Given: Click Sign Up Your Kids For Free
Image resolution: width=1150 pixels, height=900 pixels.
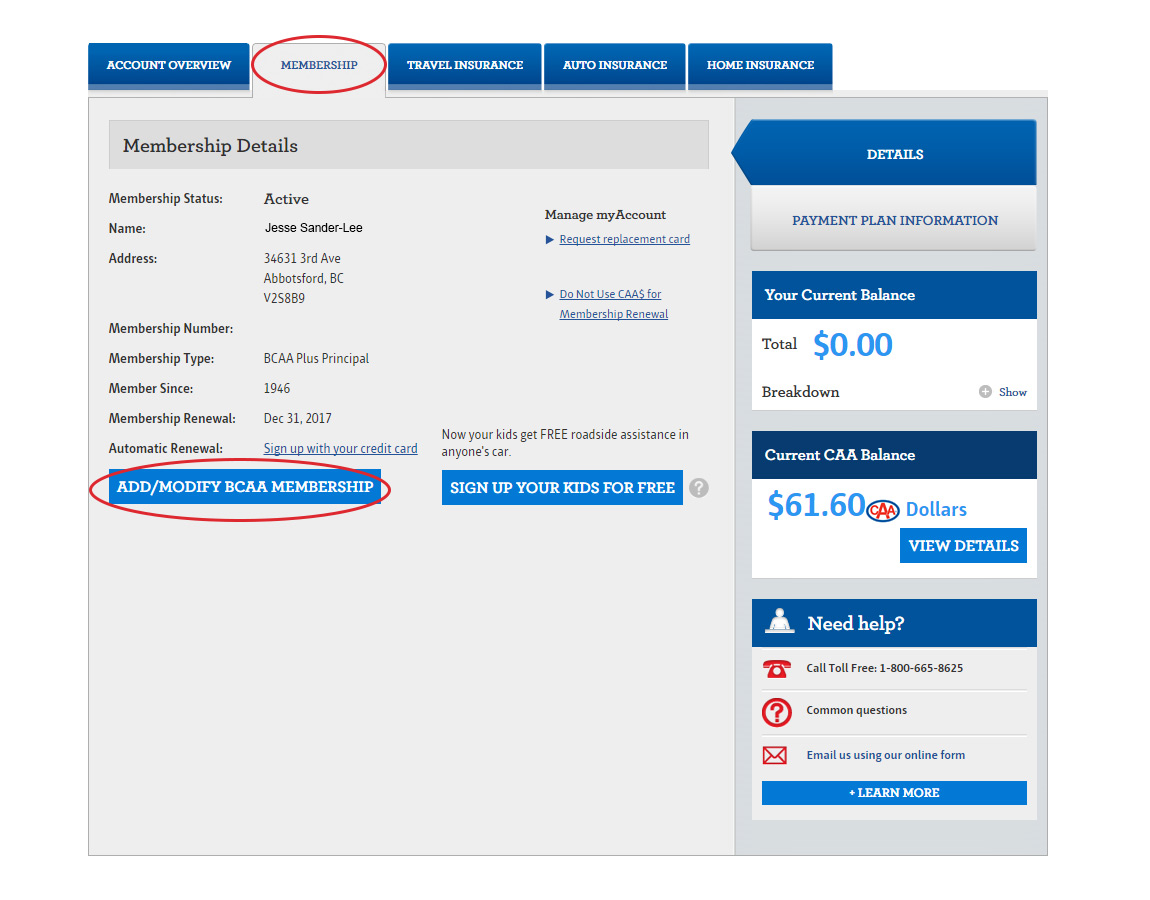Looking at the screenshot, I should click(562, 488).
